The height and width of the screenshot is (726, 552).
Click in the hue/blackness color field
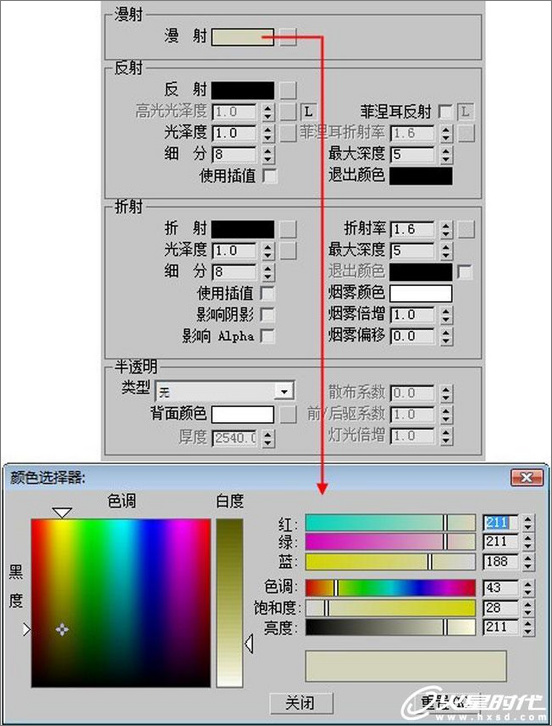point(121,603)
